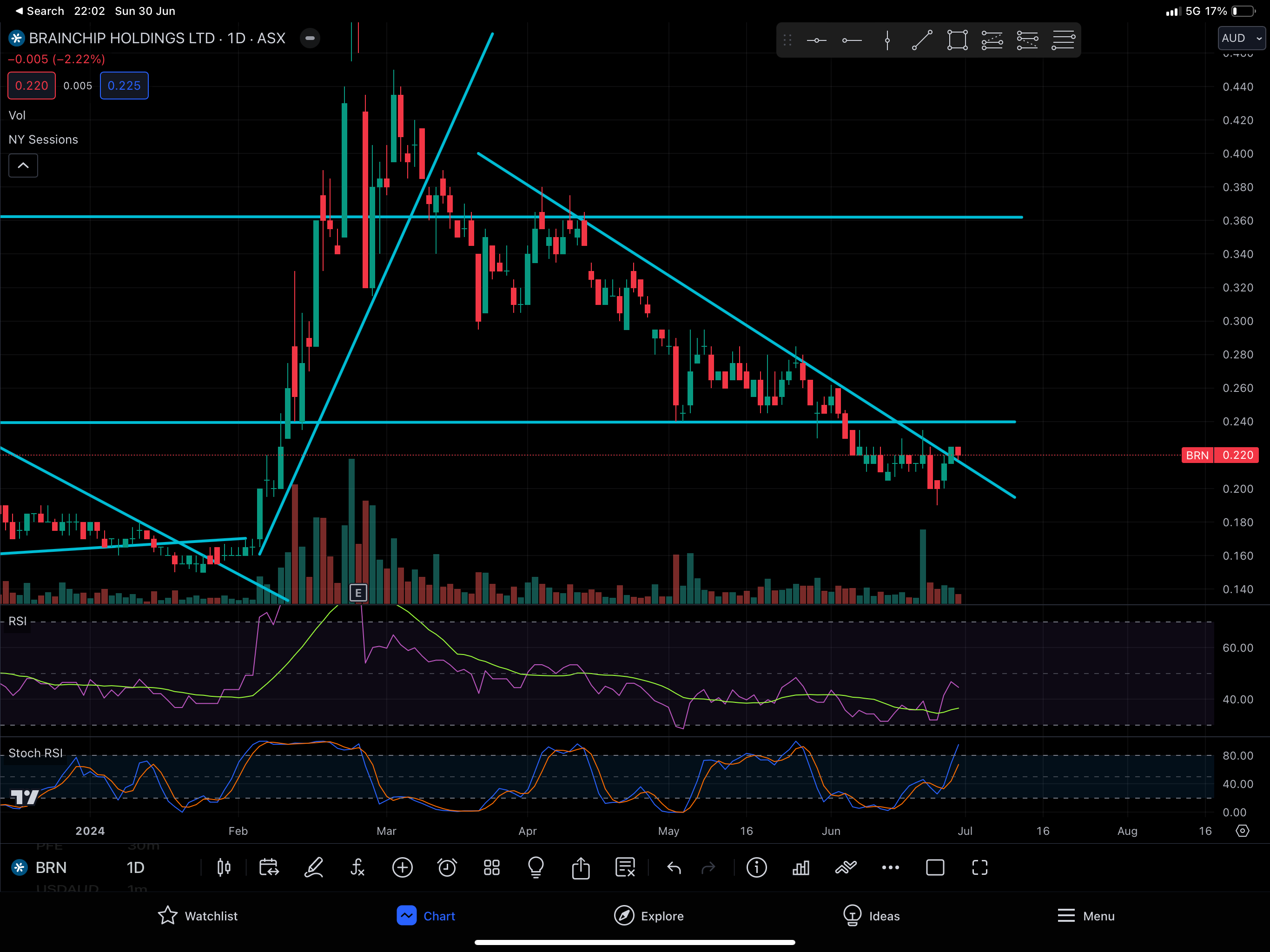The width and height of the screenshot is (1270, 952).
Task: Open ideas lightbulb in bottom toolbar
Action: point(536,867)
